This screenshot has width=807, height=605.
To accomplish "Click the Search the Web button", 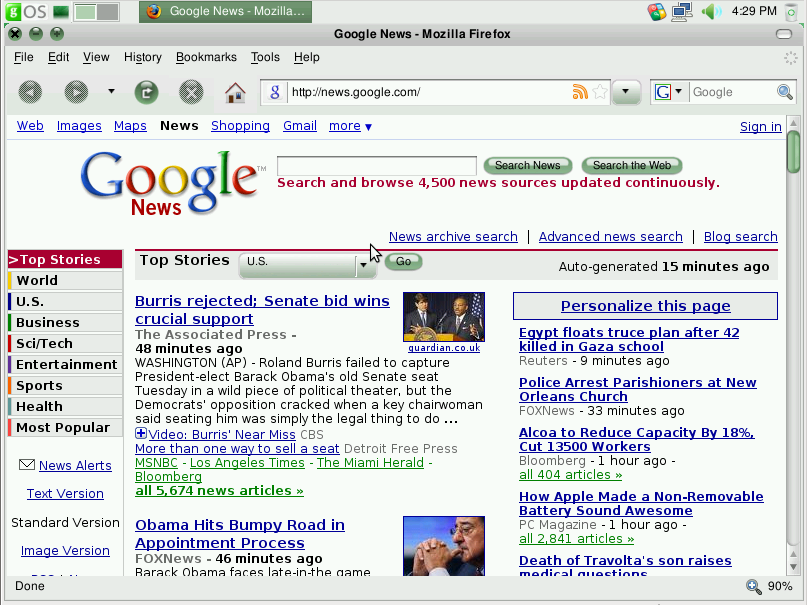I will pos(632,166).
